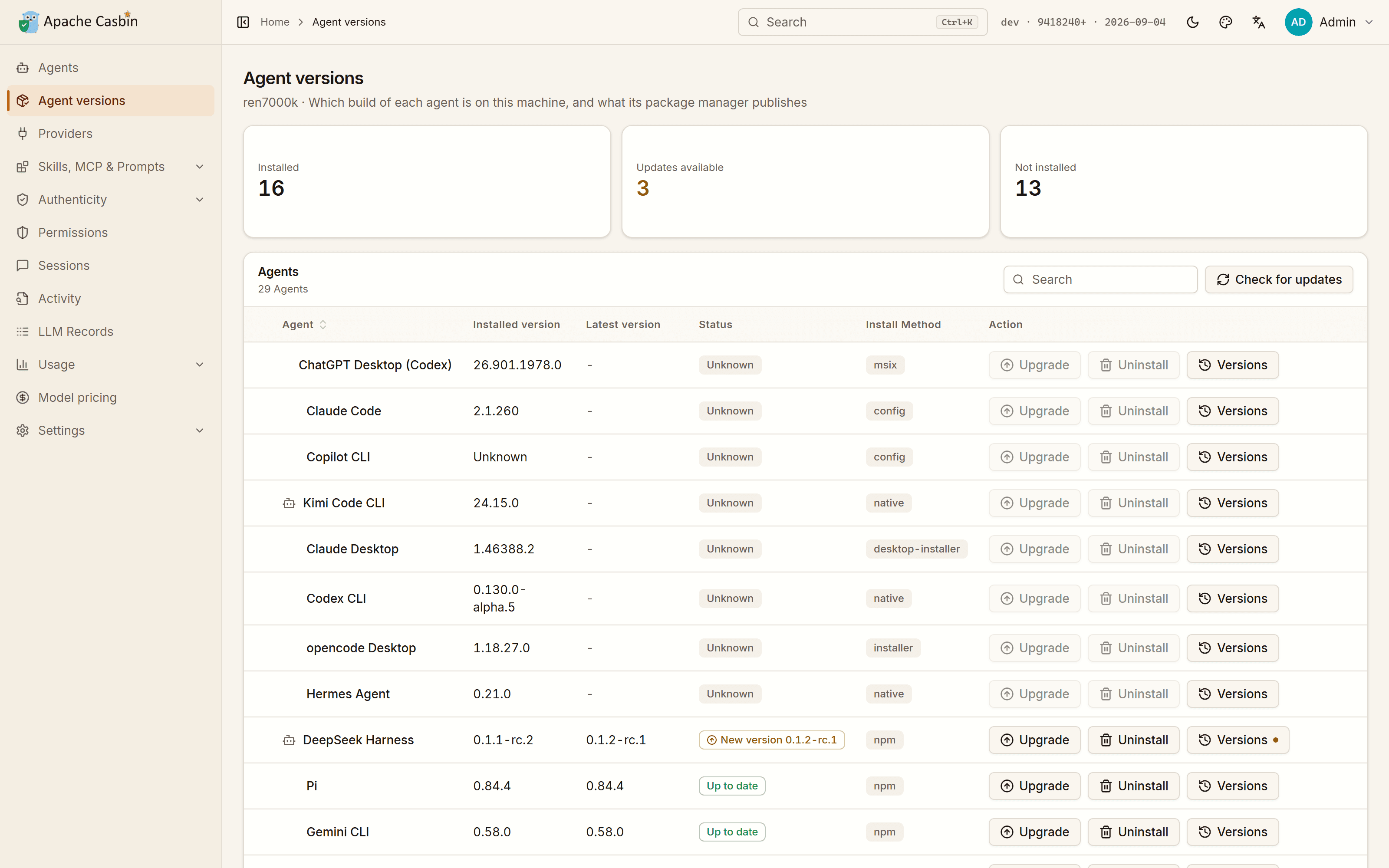Image resolution: width=1389 pixels, height=868 pixels.
Task: Click the Agent versions page heading
Action: pyautogui.click(x=303, y=78)
